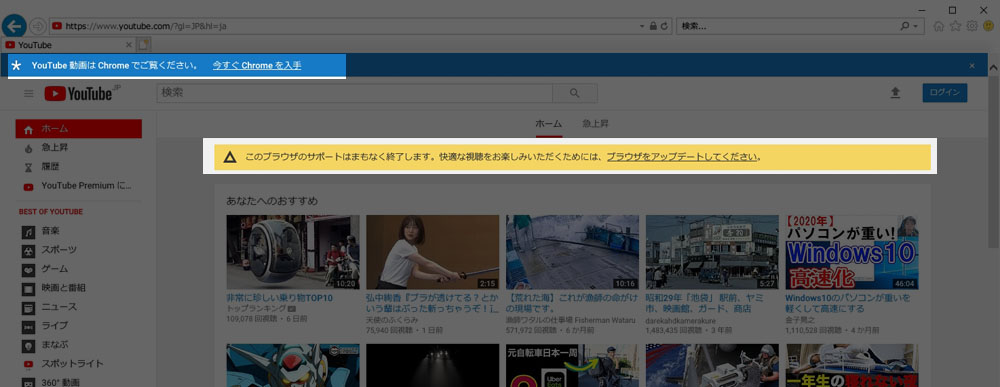Open the Windows10 高速化 video thumbnail
This screenshot has height=387, width=1000.
[x=852, y=252]
